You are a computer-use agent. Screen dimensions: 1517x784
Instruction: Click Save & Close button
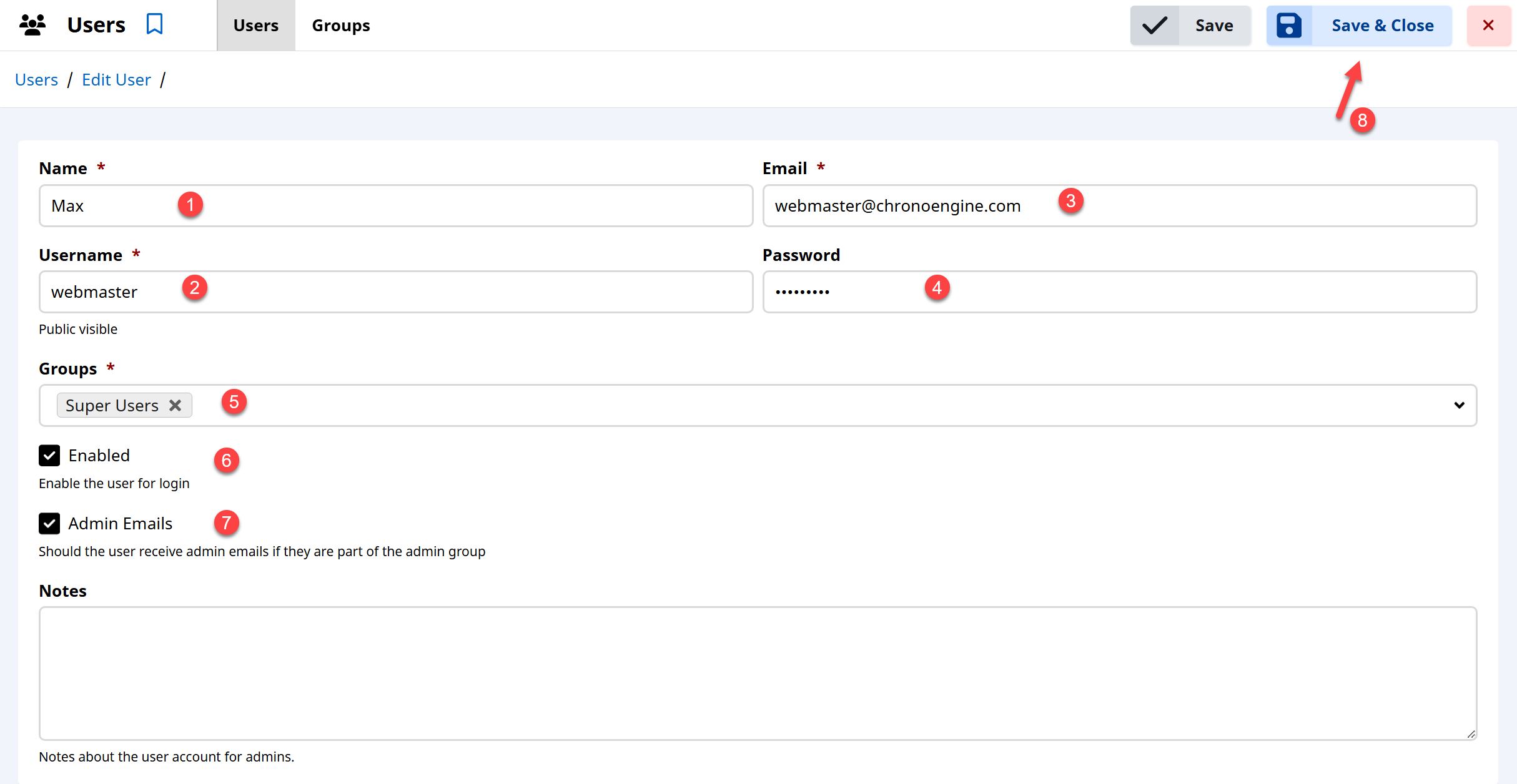point(1359,26)
